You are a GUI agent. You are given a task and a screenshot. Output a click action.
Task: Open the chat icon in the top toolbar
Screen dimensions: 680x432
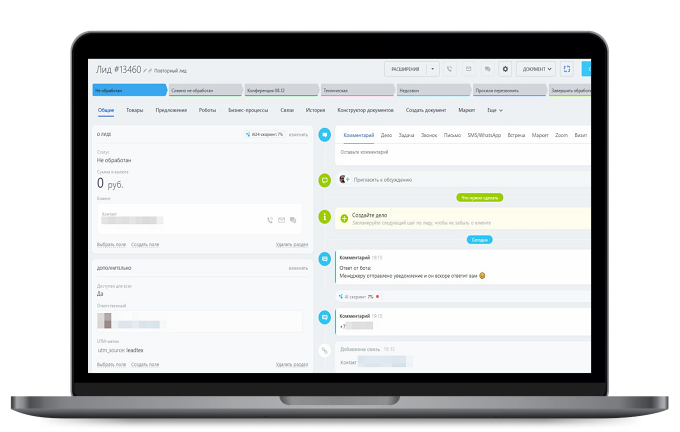[x=487, y=69]
